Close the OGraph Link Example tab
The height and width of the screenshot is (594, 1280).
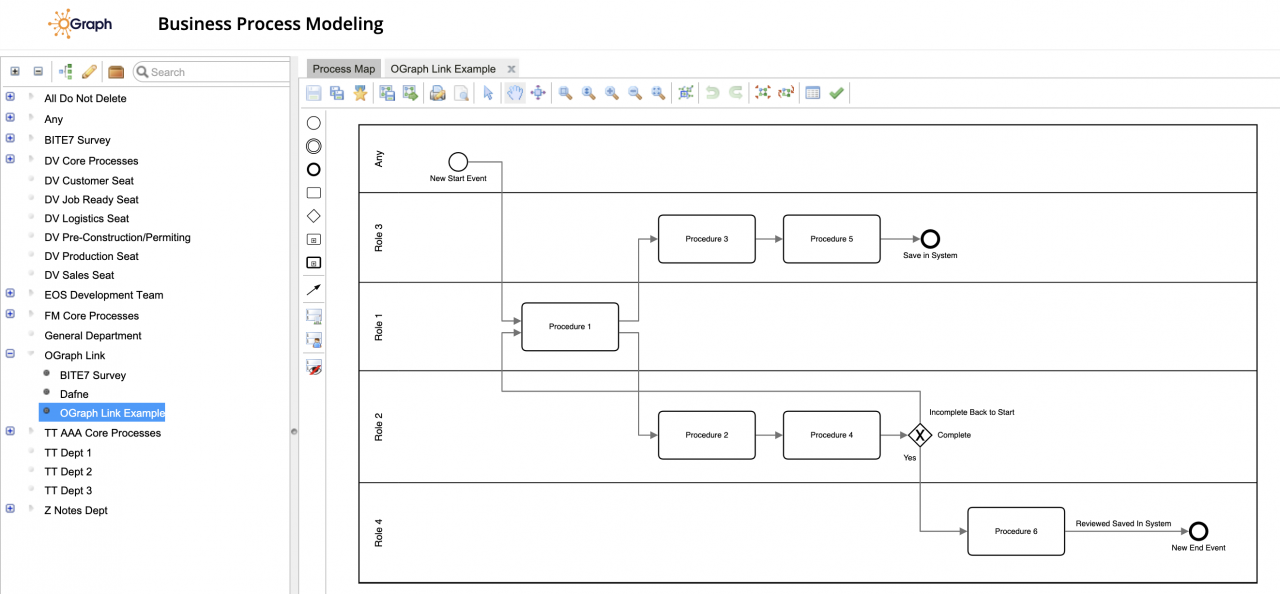click(x=511, y=68)
